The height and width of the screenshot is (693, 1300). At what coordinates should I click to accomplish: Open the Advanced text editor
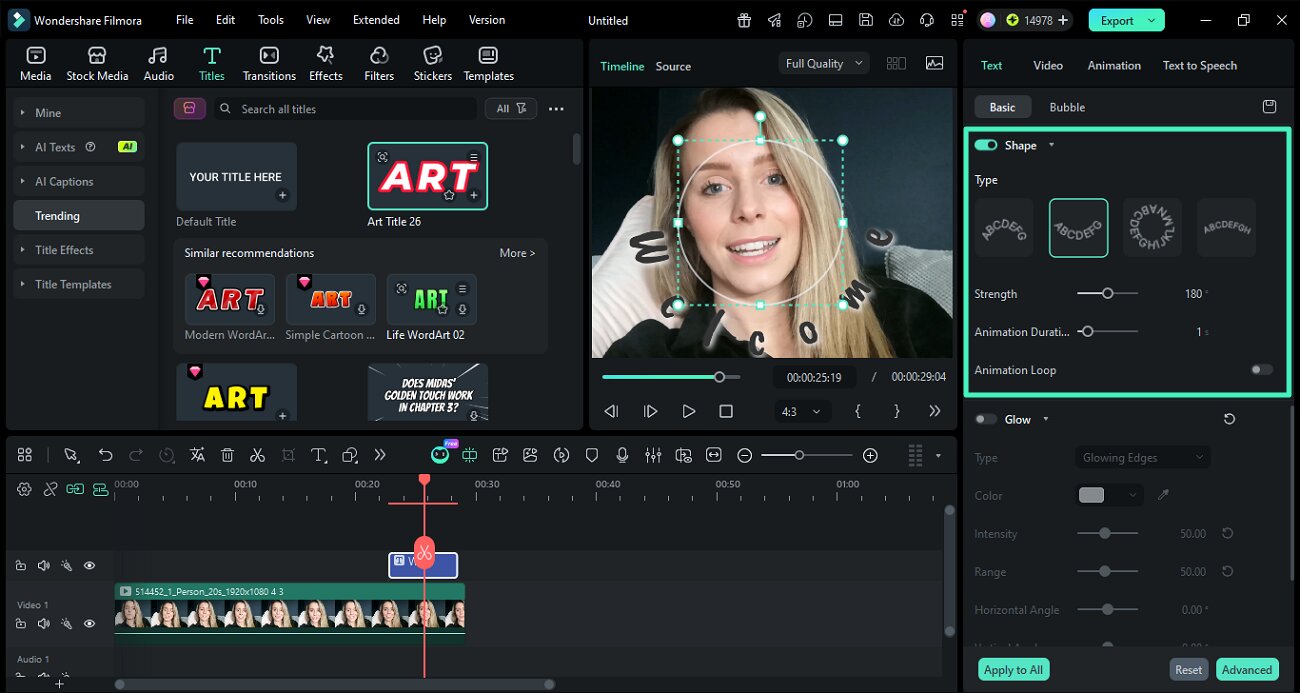(1247, 670)
